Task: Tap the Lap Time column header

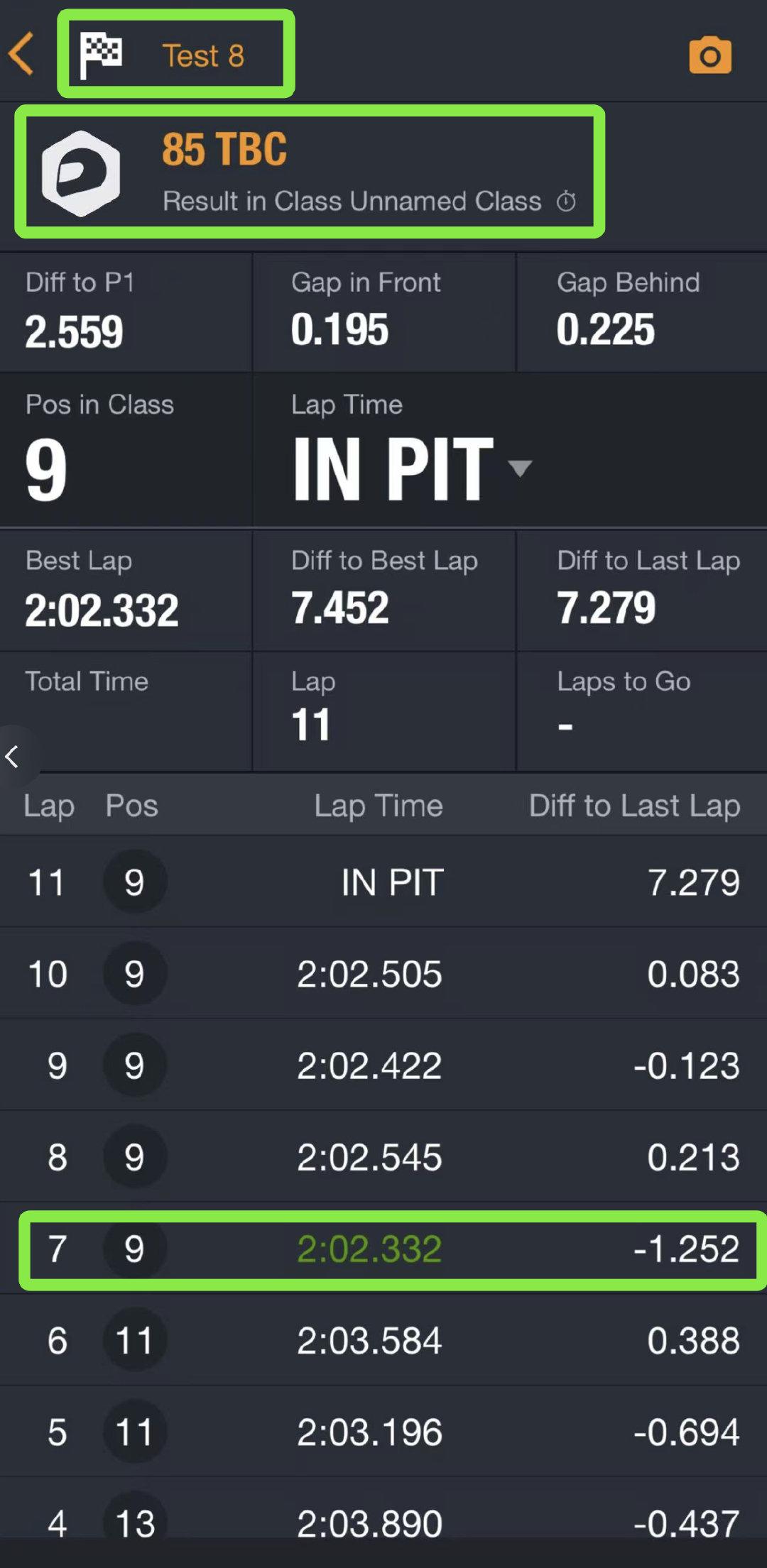Action: [379, 806]
